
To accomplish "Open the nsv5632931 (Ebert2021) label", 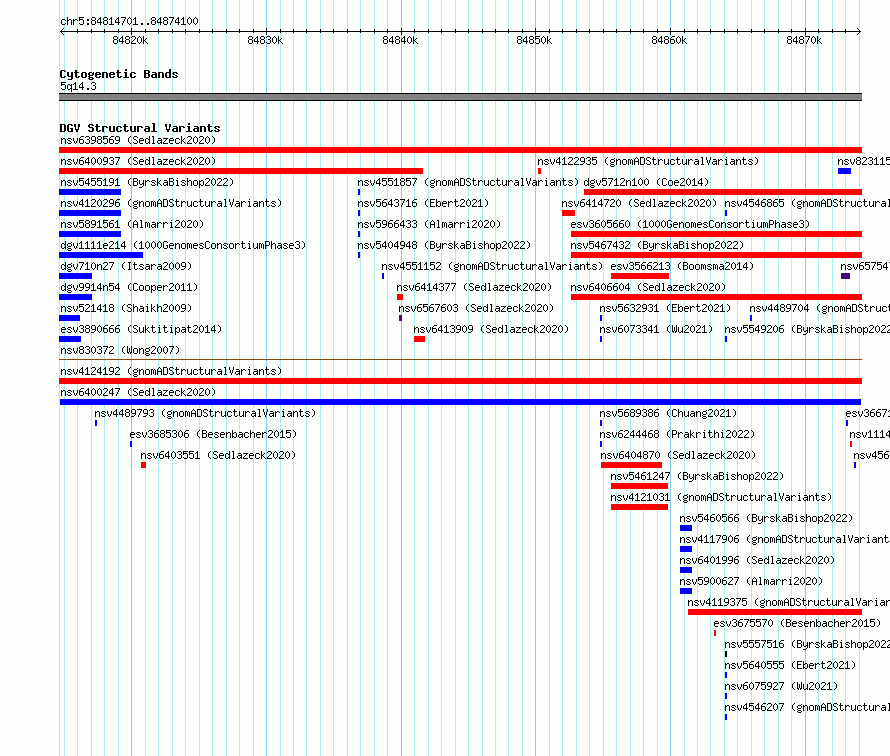I will click(x=665, y=308).
